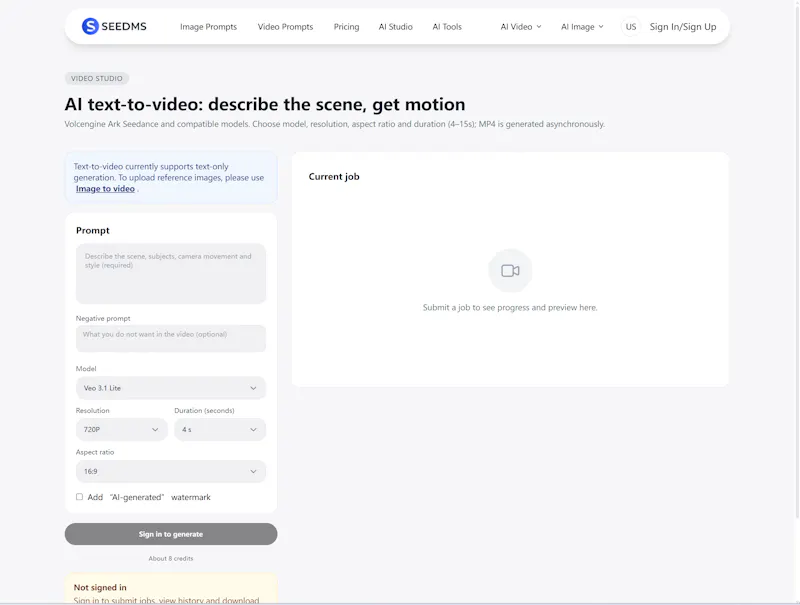
Task: Click the SEEDMS logo icon
Action: (90, 27)
